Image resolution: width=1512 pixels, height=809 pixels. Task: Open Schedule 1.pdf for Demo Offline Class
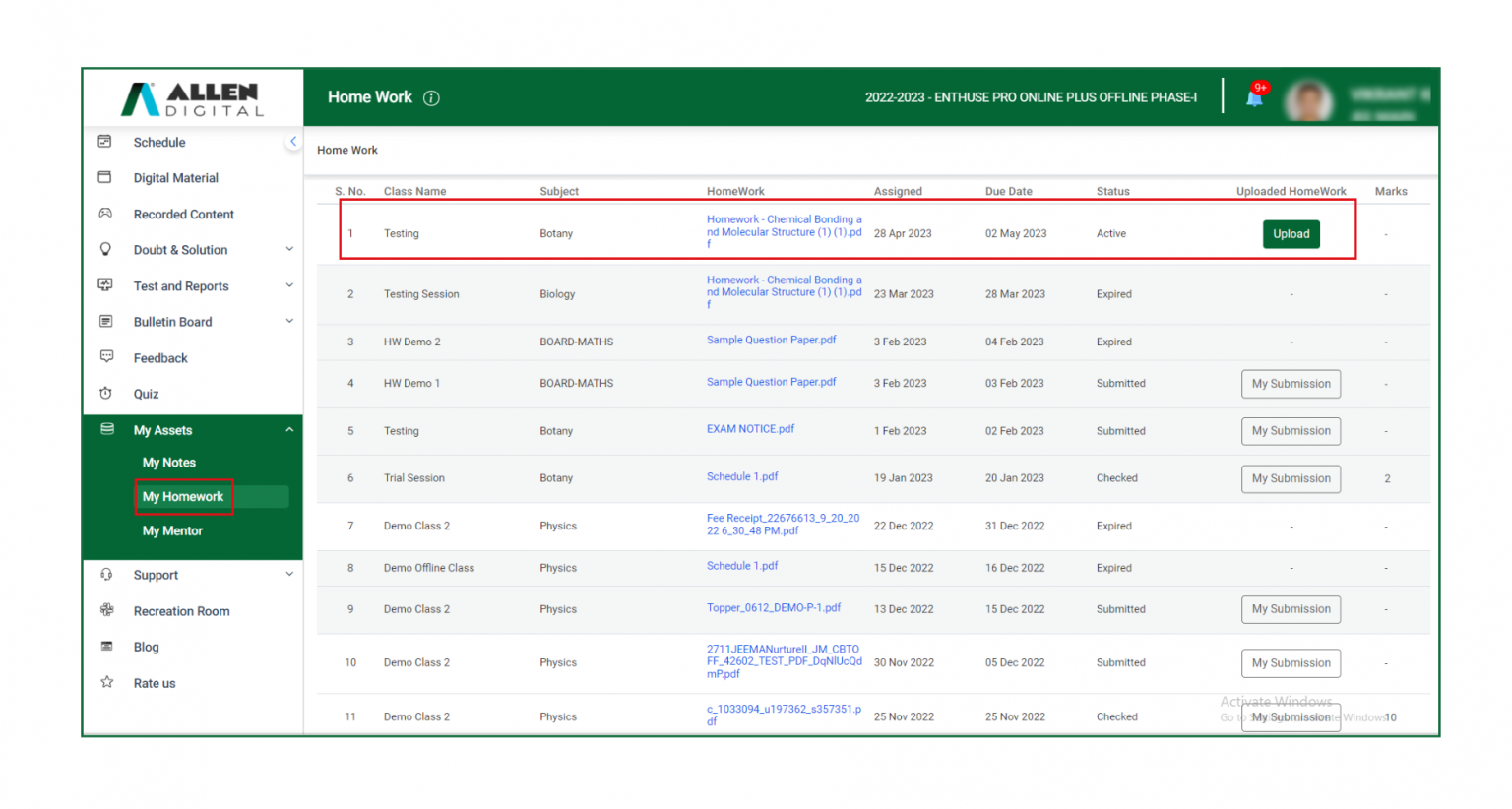click(742, 566)
